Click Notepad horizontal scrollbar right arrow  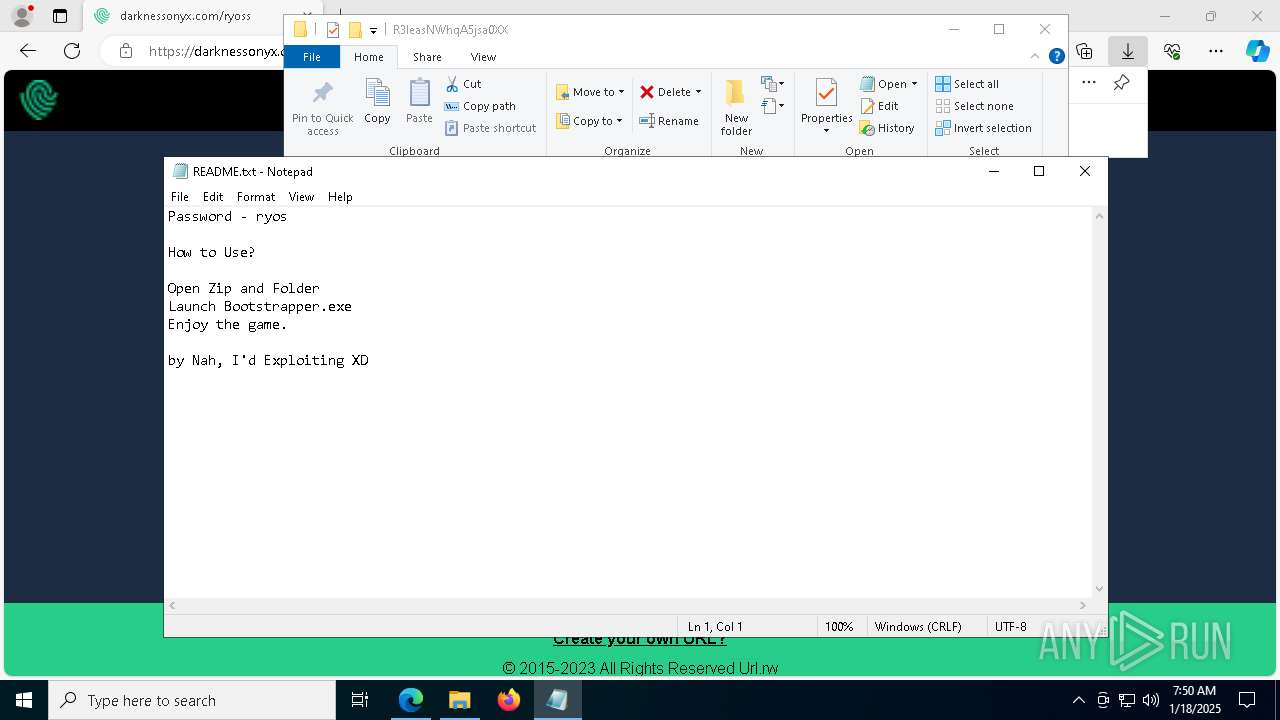[1082, 605]
